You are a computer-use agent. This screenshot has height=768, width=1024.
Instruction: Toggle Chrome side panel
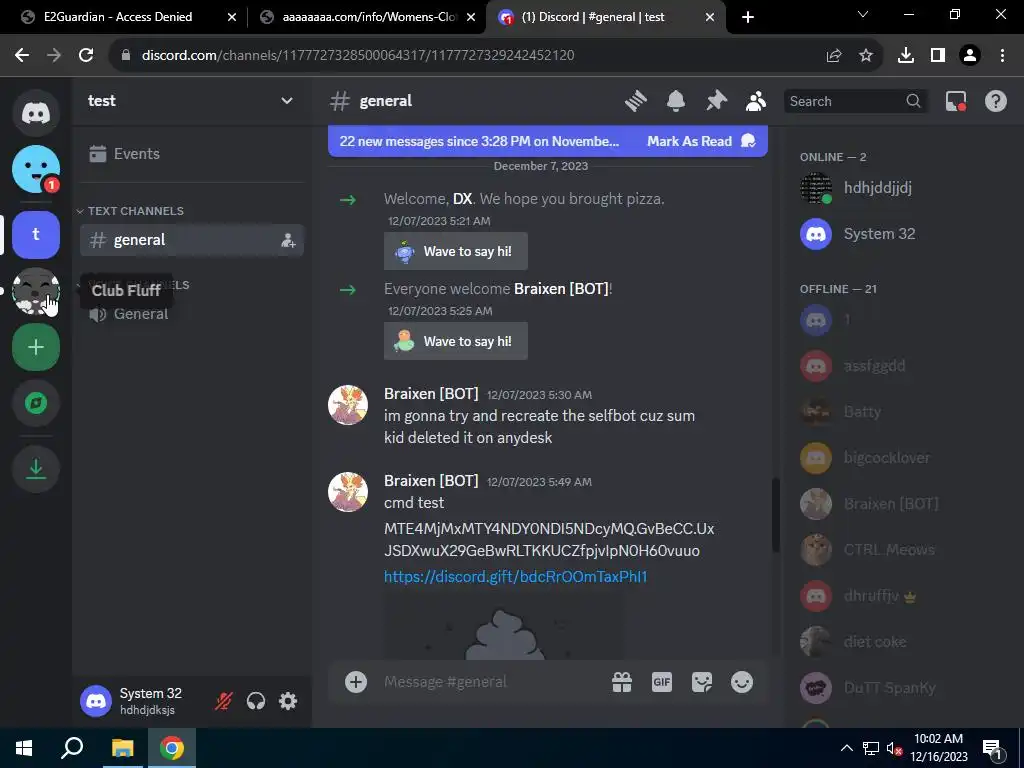tap(938, 55)
